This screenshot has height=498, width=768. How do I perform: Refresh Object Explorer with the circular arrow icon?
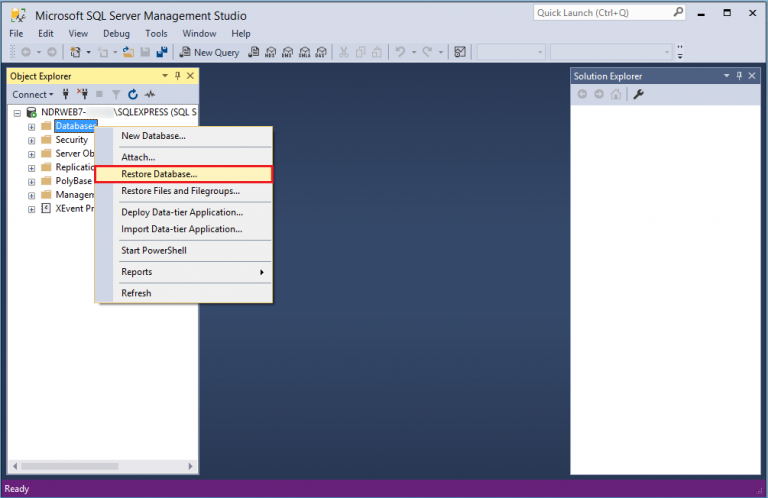pos(132,94)
